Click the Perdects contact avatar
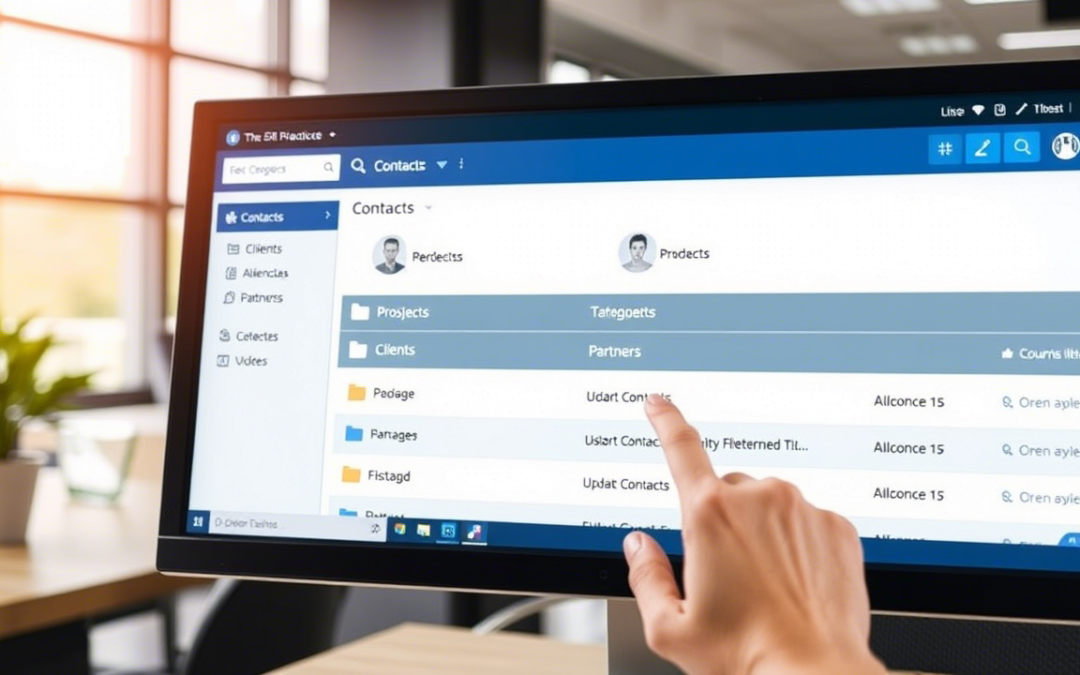The height and width of the screenshot is (675, 1080). coord(389,254)
